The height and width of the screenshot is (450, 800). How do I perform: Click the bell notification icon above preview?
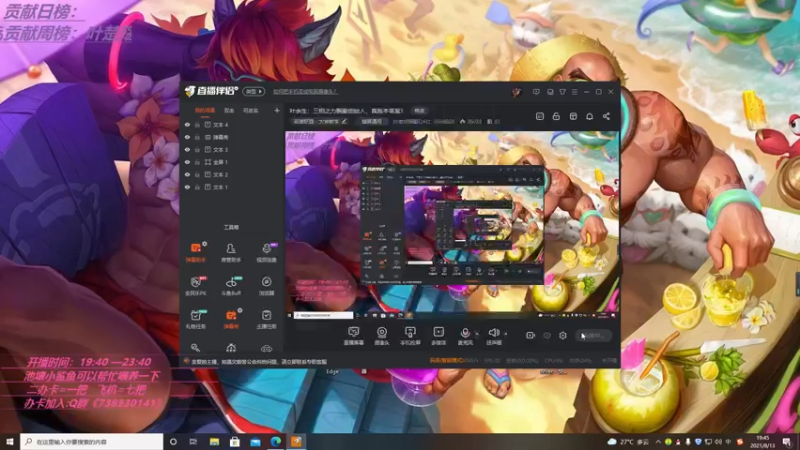click(589, 116)
